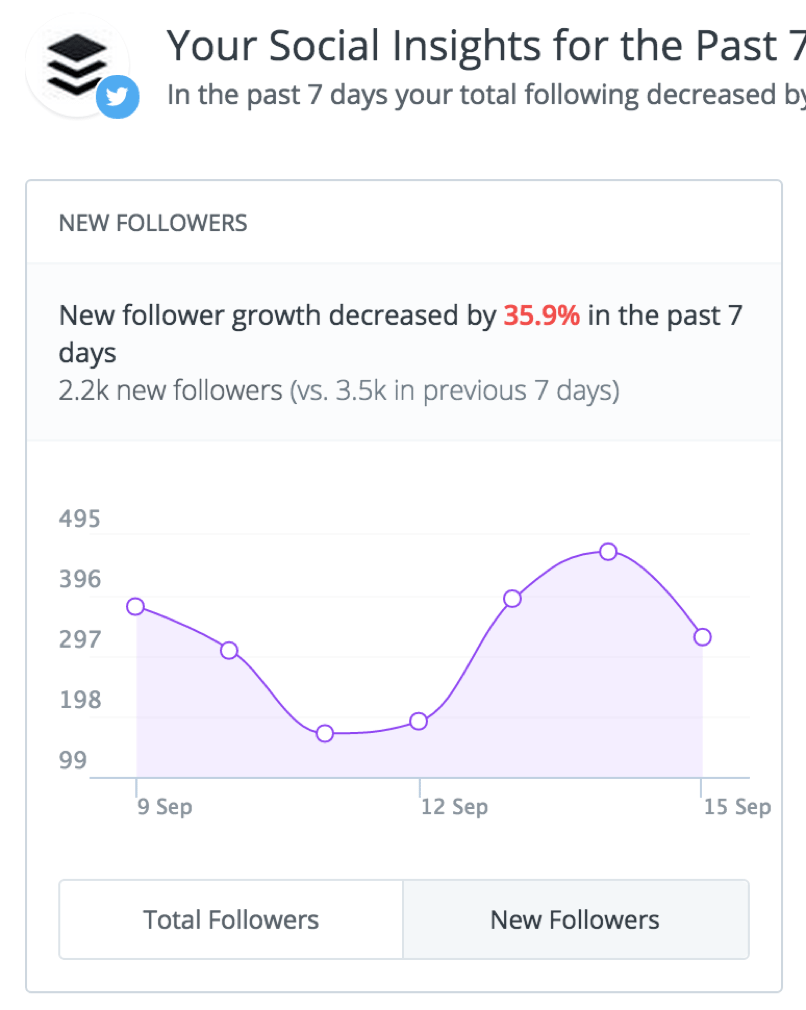Click the 13 Sep rising data point

[512, 597]
